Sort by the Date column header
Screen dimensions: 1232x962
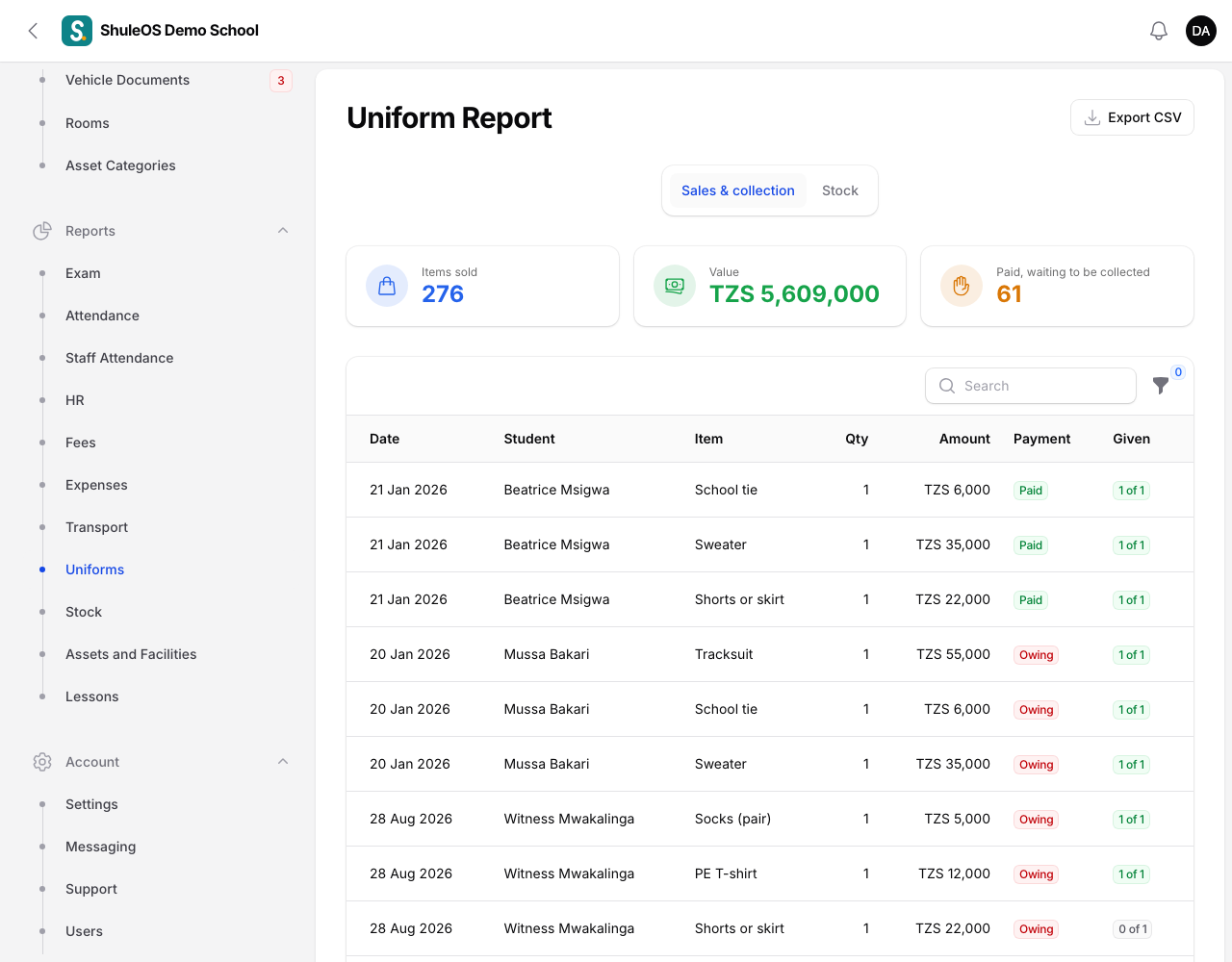click(x=384, y=439)
